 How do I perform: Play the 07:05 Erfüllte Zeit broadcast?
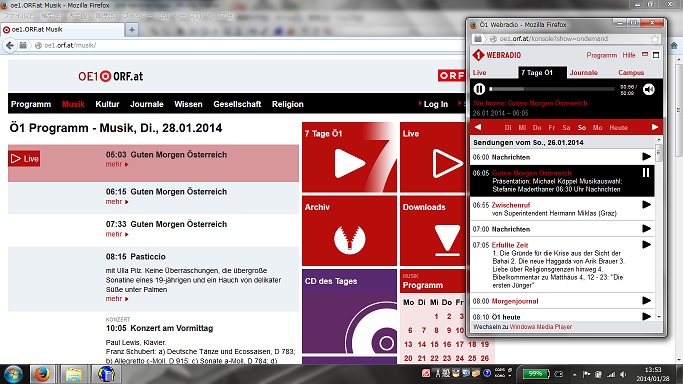tap(646, 245)
